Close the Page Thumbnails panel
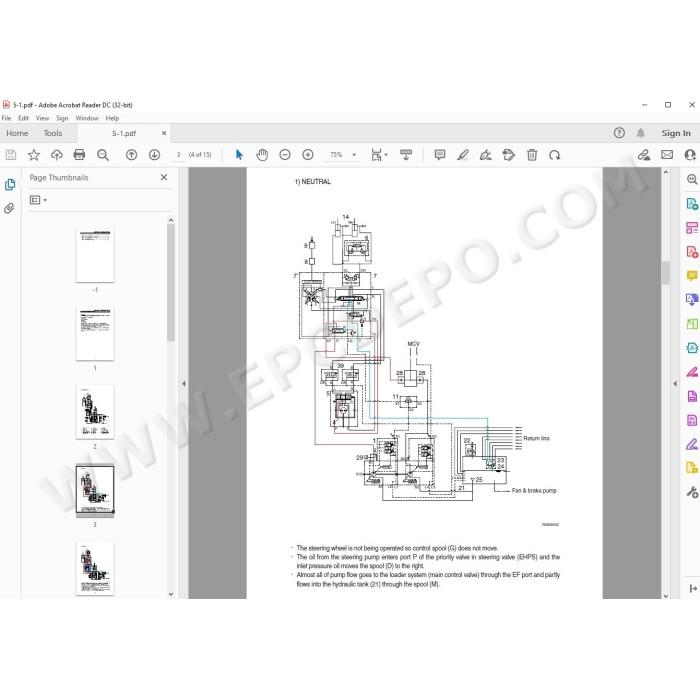 [164, 177]
